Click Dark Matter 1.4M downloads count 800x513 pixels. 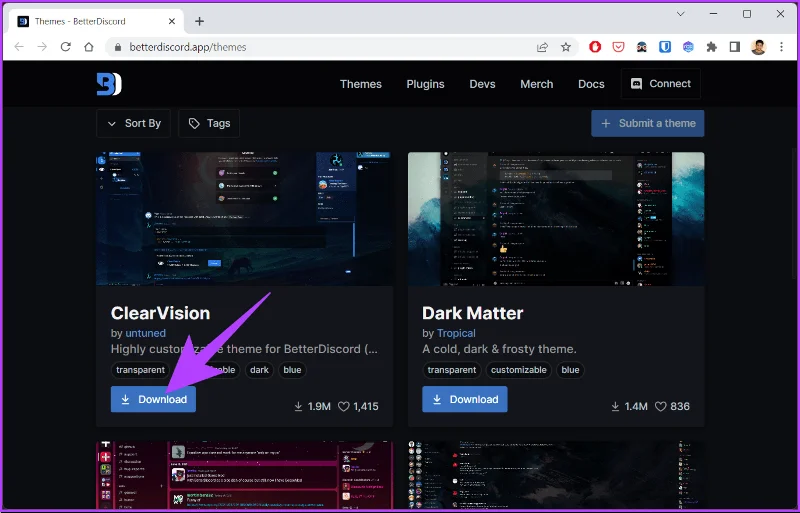(629, 407)
